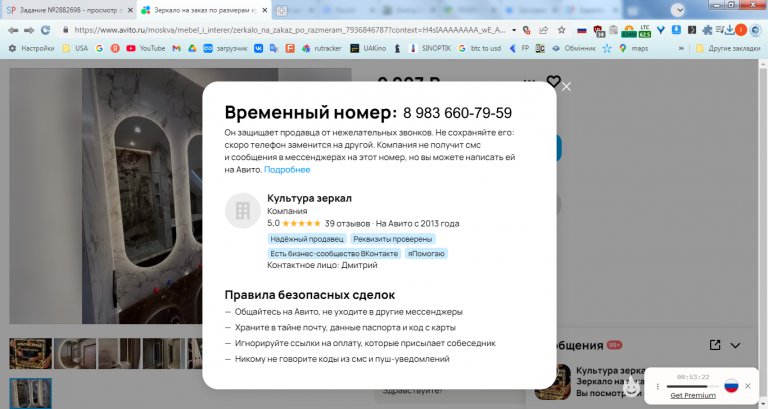
Task: Open the rutracker bookmark
Action: tap(321, 48)
